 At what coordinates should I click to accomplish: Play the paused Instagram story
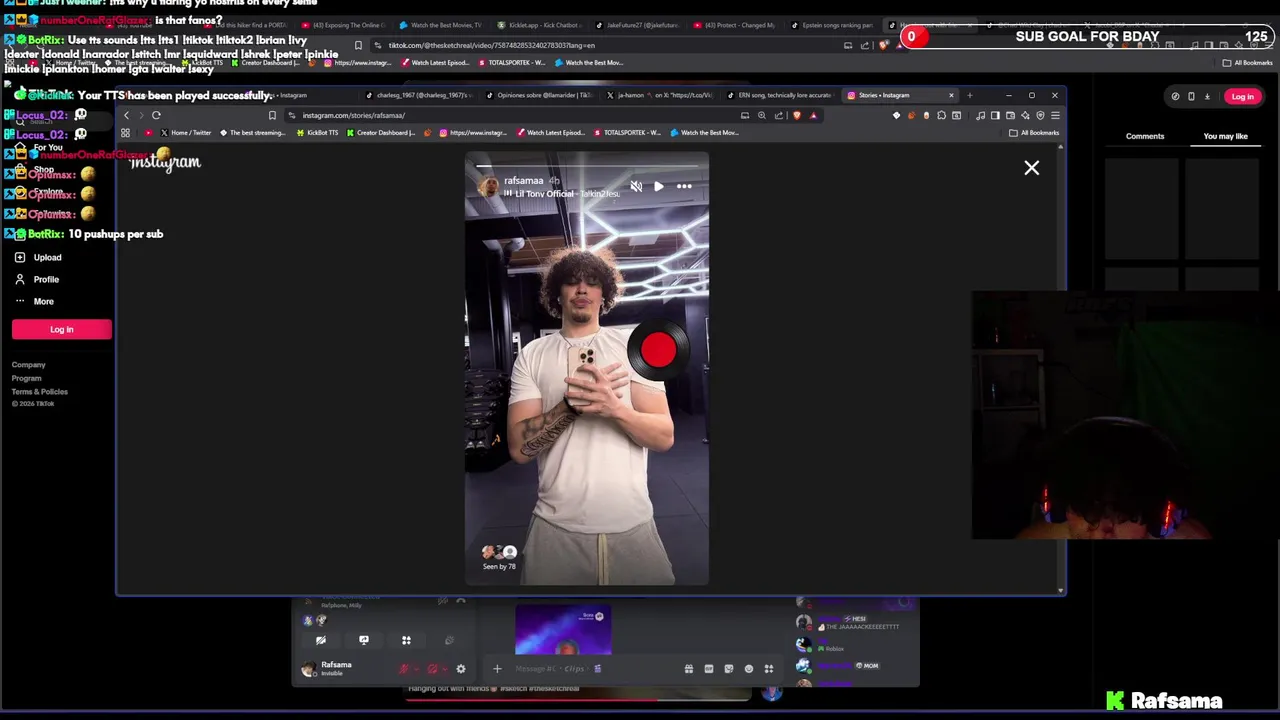[x=659, y=186]
